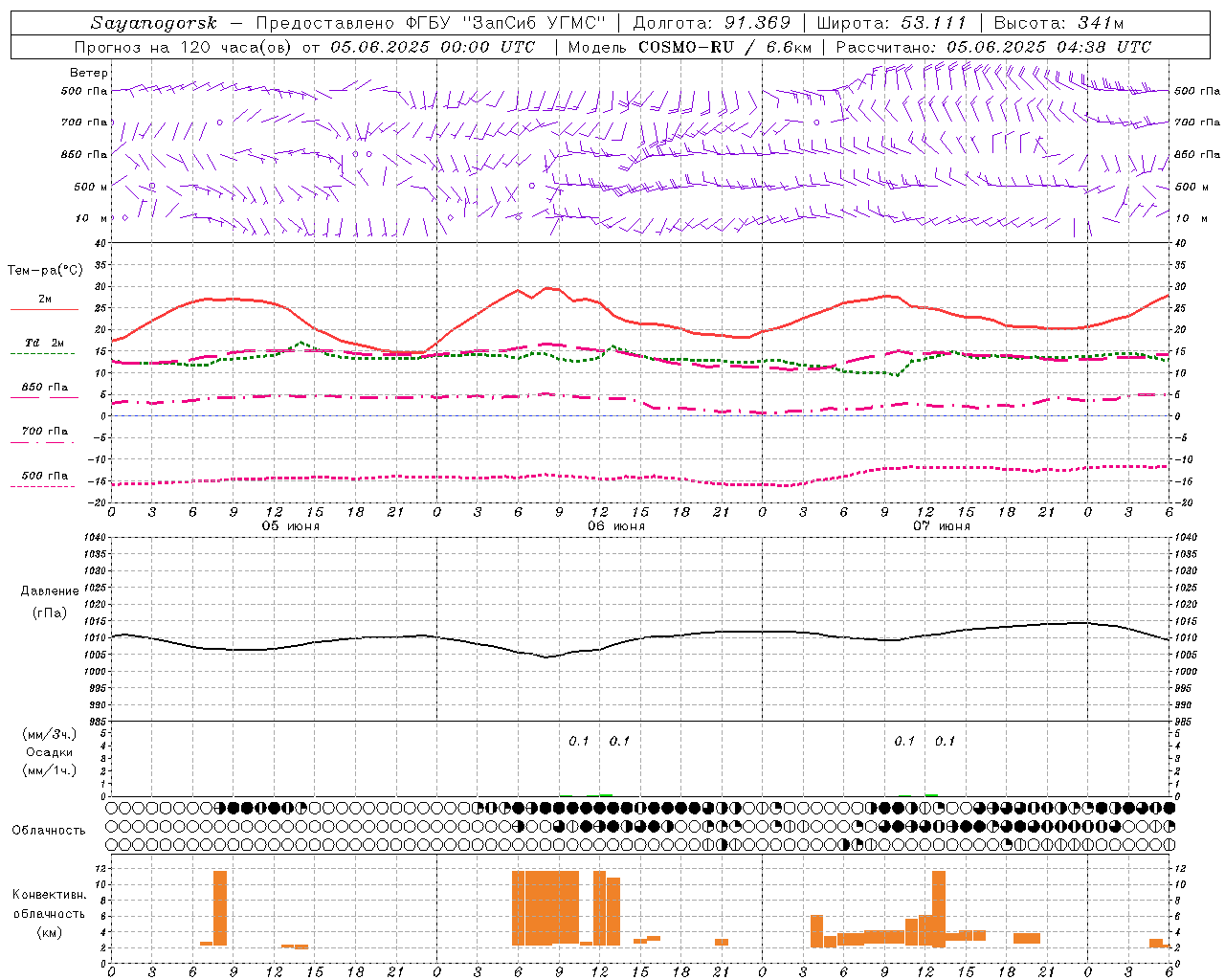Click 'Рассчитано: 05.06.2025 04:38 UTC' timestamp
Viewport: 1225px width, 980px height.
tap(993, 47)
